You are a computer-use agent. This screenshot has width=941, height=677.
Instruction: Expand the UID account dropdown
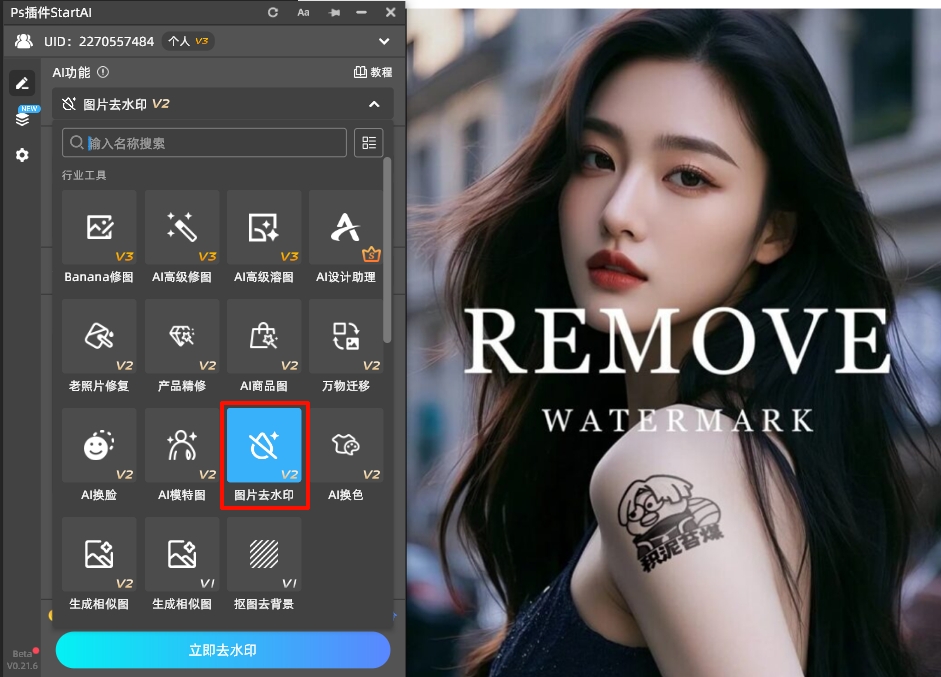click(384, 41)
